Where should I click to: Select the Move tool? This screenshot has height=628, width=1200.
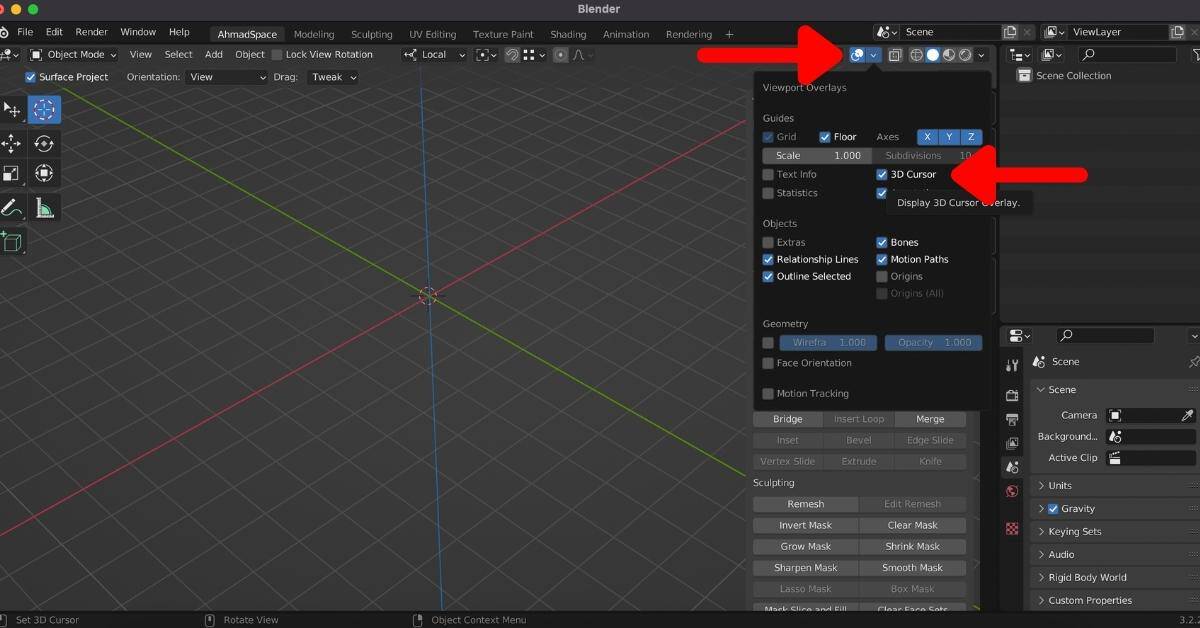(x=12, y=143)
